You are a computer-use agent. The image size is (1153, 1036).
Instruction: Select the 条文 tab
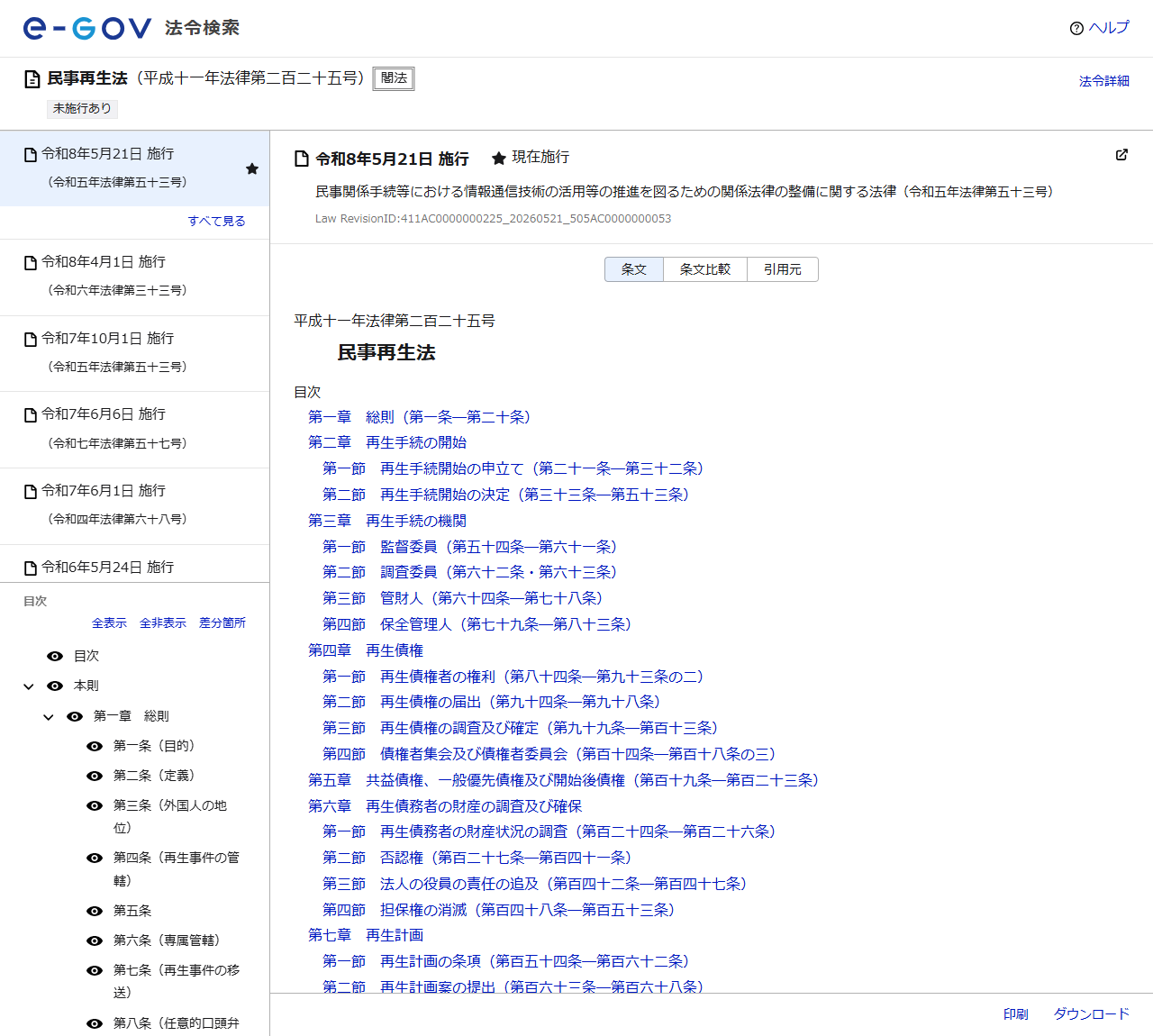[x=634, y=269]
